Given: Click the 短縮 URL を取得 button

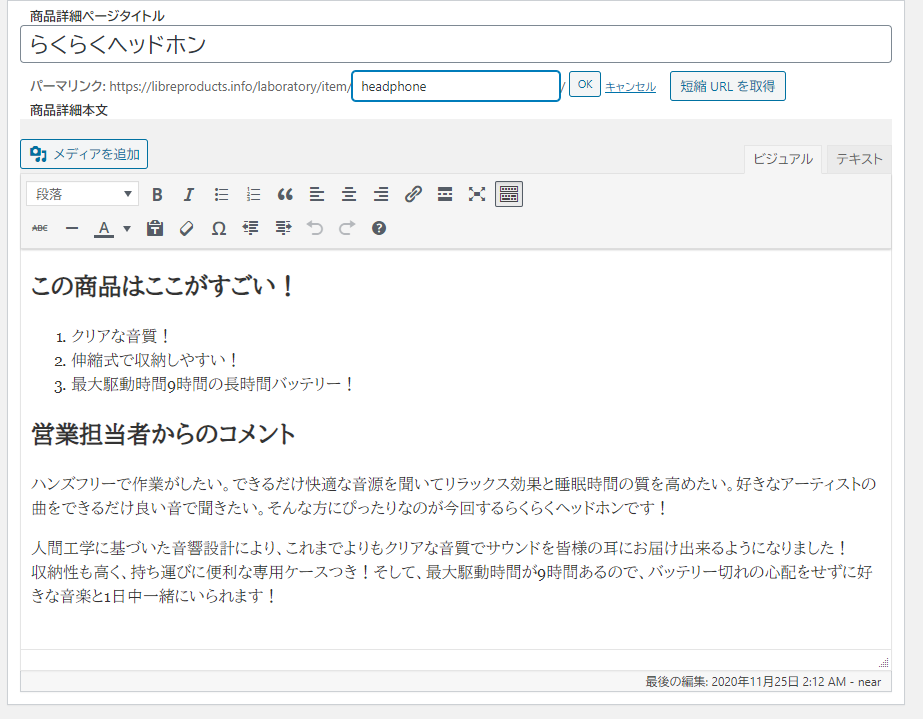Looking at the screenshot, I should click(728, 86).
